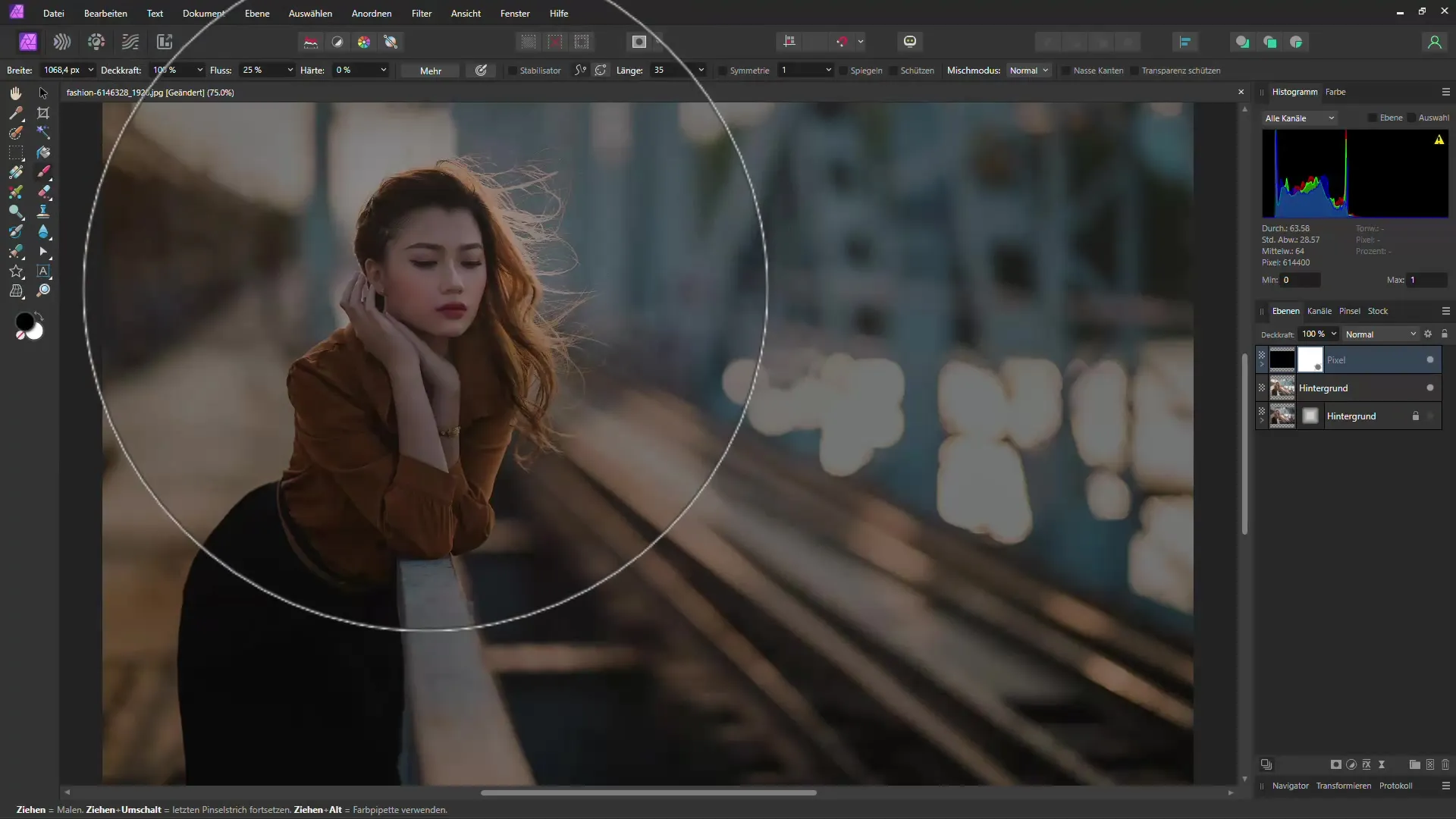This screenshot has width=1456, height=819.
Task: Open the Alle Kanäle channel dropdown
Action: click(1300, 118)
